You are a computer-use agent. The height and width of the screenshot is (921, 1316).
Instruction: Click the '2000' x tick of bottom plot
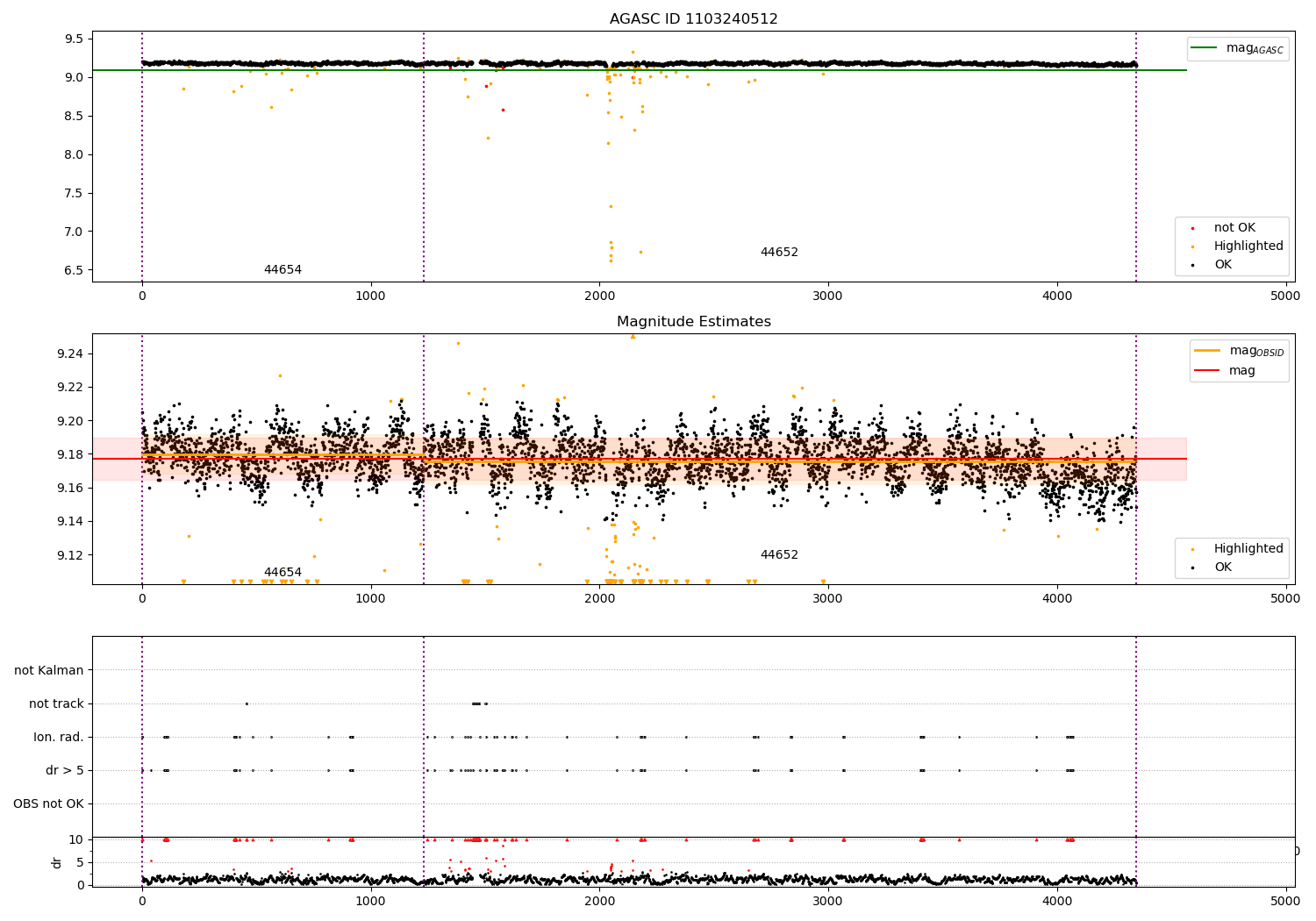[x=599, y=901]
